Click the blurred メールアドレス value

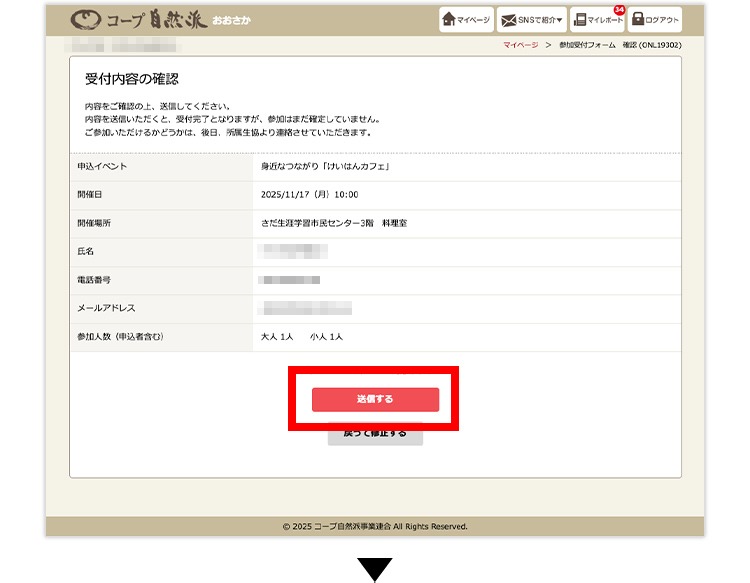[x=303, y=308]
